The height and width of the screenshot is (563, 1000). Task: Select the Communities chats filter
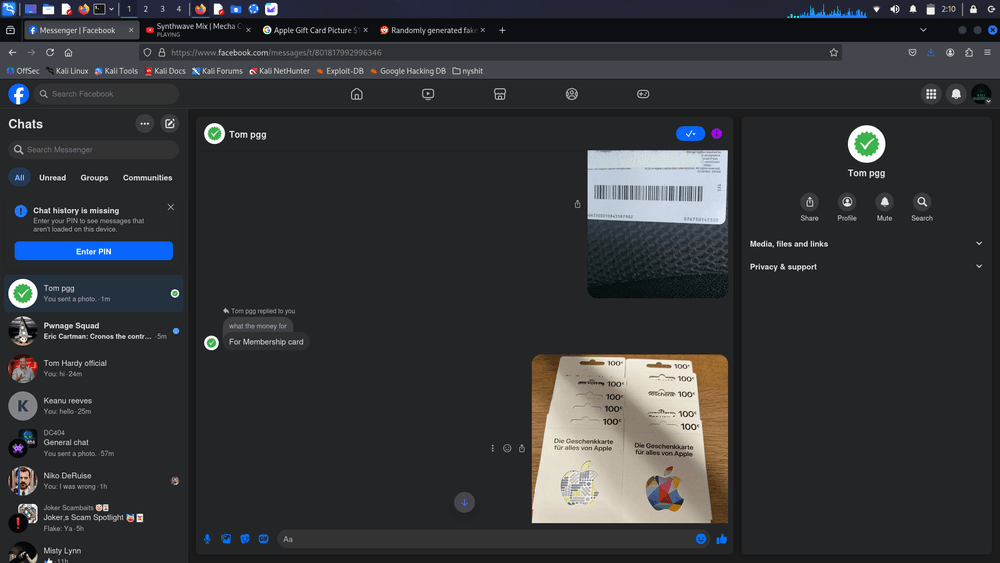(147, 177)
